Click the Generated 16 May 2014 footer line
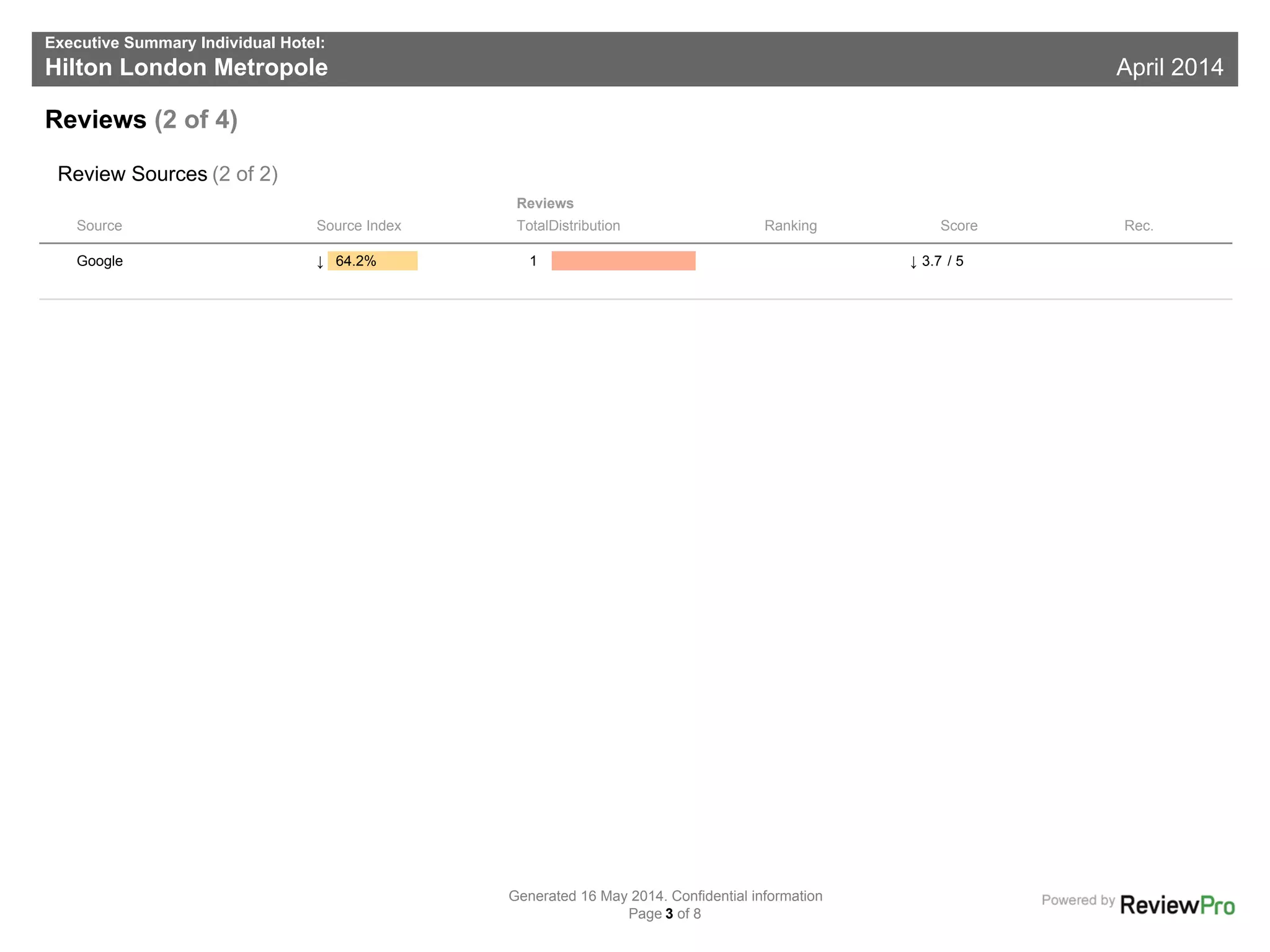 [665, 896]
